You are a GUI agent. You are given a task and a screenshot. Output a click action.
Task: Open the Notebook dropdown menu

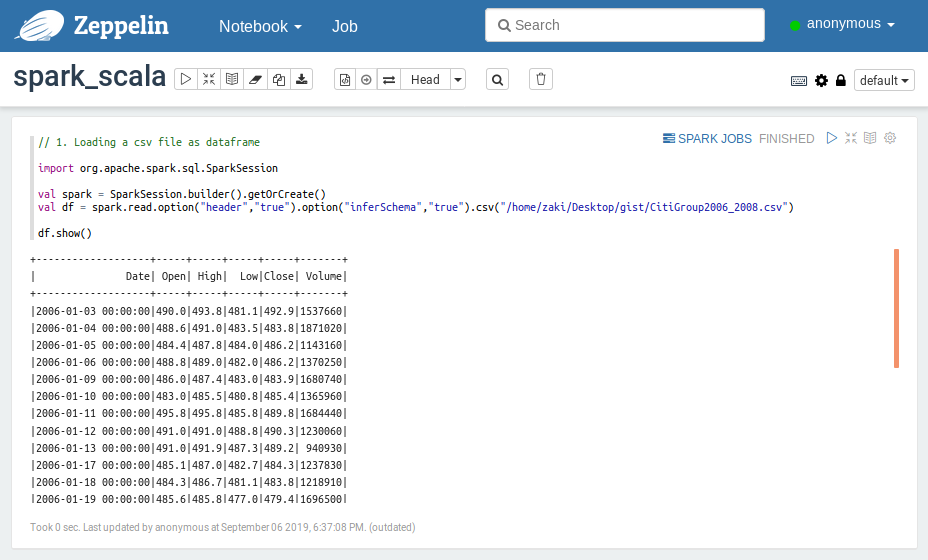click(260, 26)
